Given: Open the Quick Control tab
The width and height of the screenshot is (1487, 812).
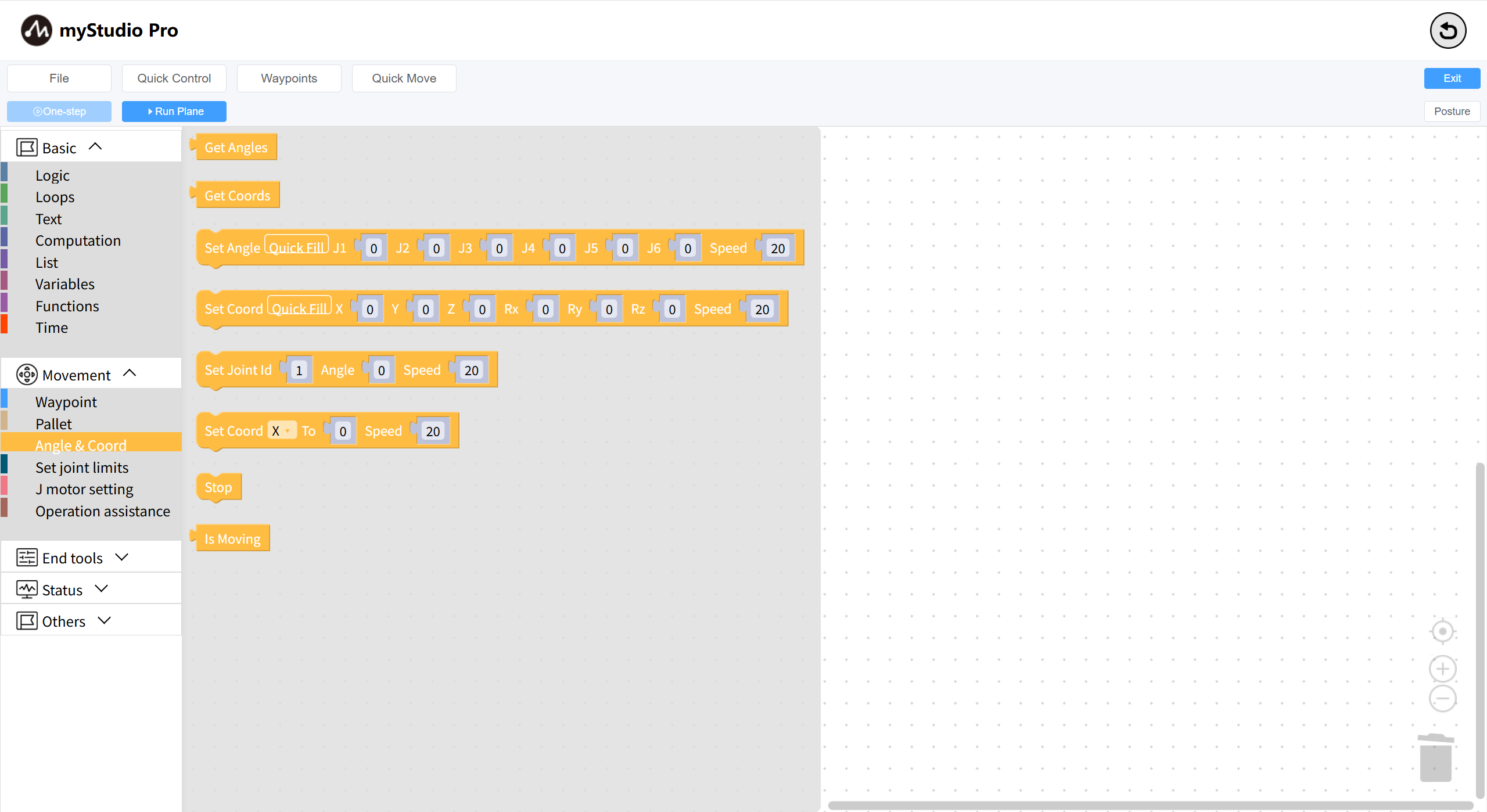Looking at the screenshot, I should coord(174,78).
